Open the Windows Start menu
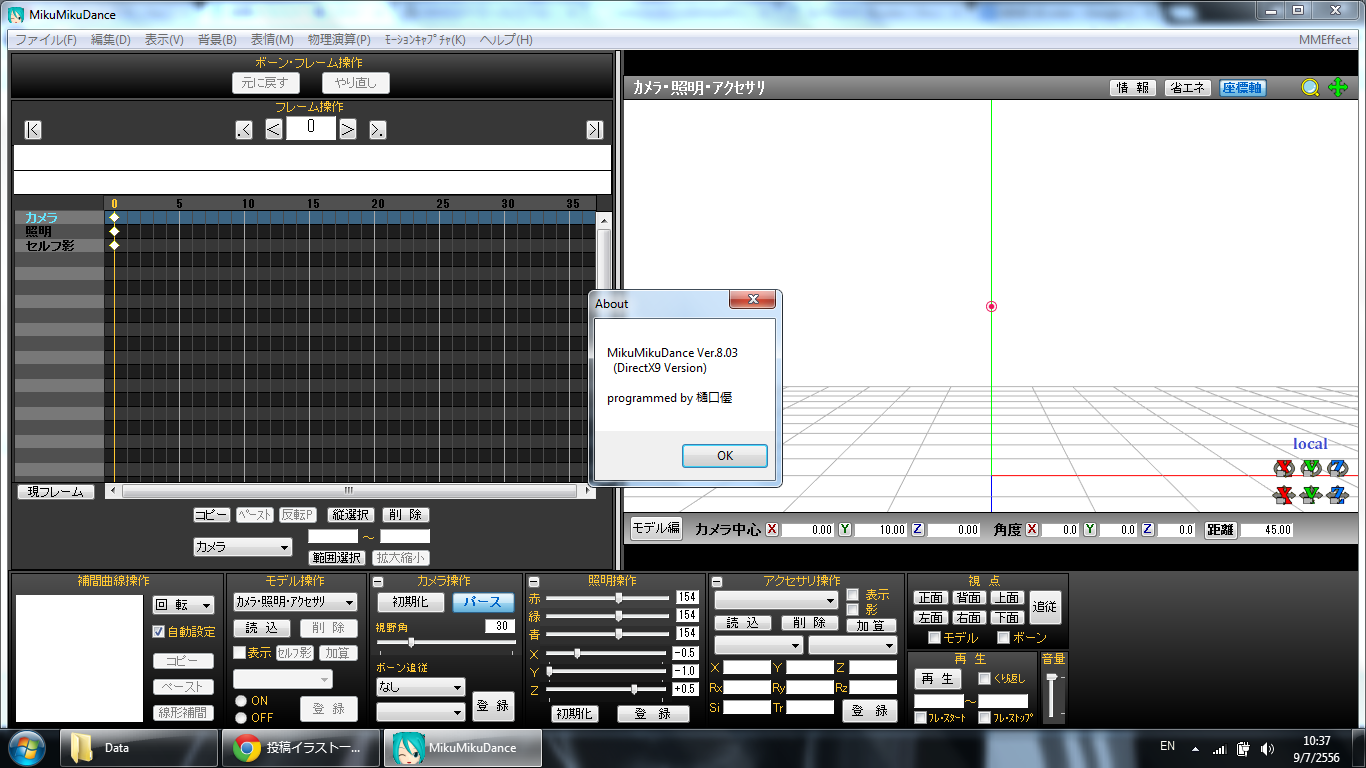Viewport: 1366px width, 768px height. pos(27,748)
